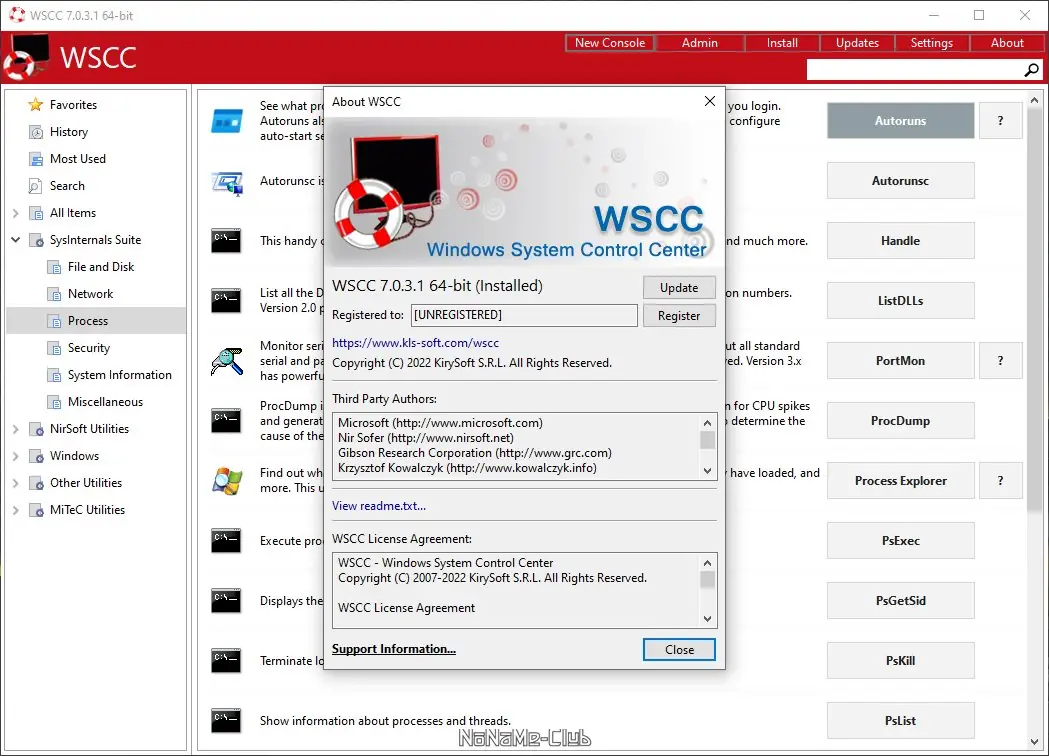This screenshot has height=756, width=1049.
Task: Open help for PortMon question-mark button
Action: (x=1000, y=361)
